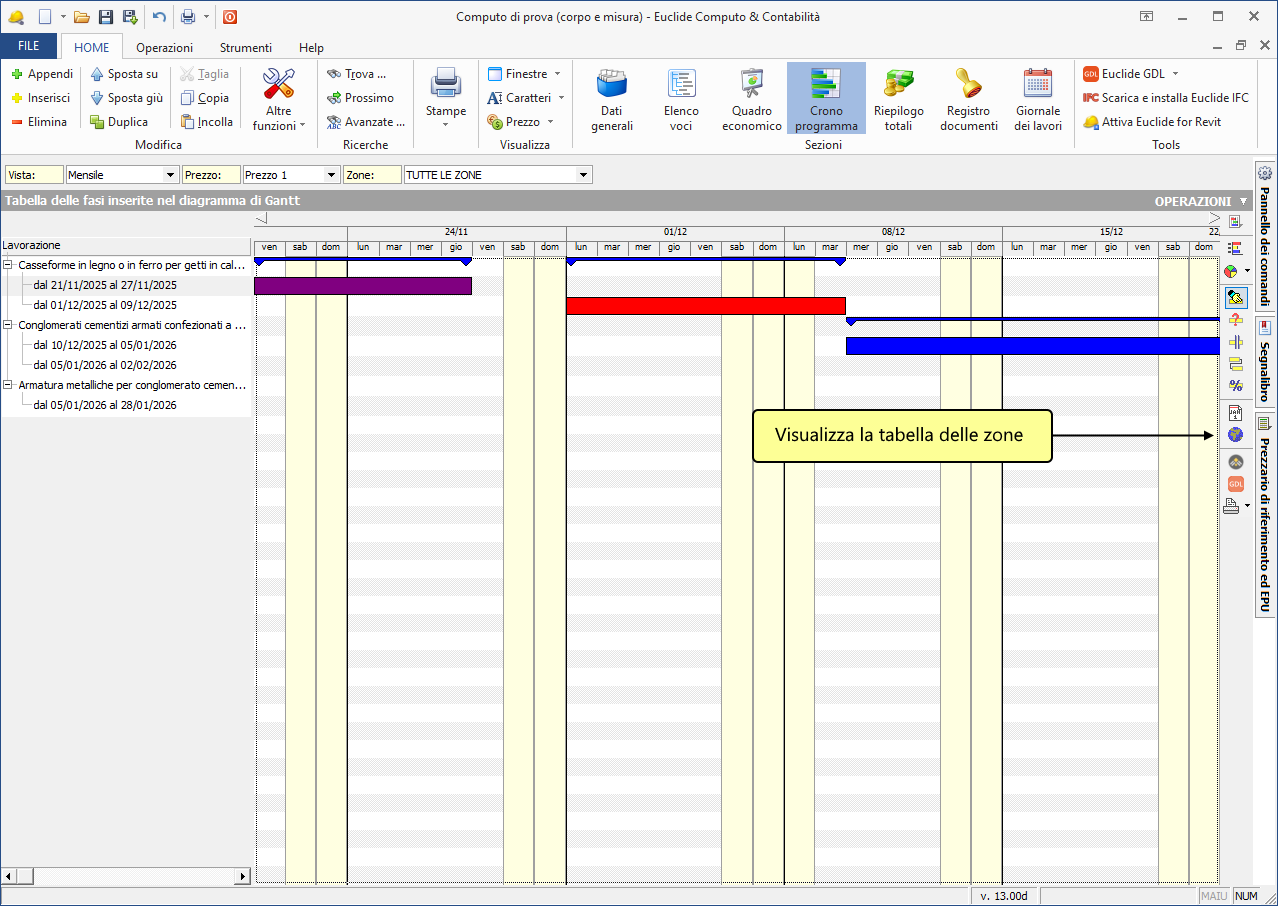Open the Strumenti ribbon tab
Screen dimensions: 1278x906
[245, 47]
